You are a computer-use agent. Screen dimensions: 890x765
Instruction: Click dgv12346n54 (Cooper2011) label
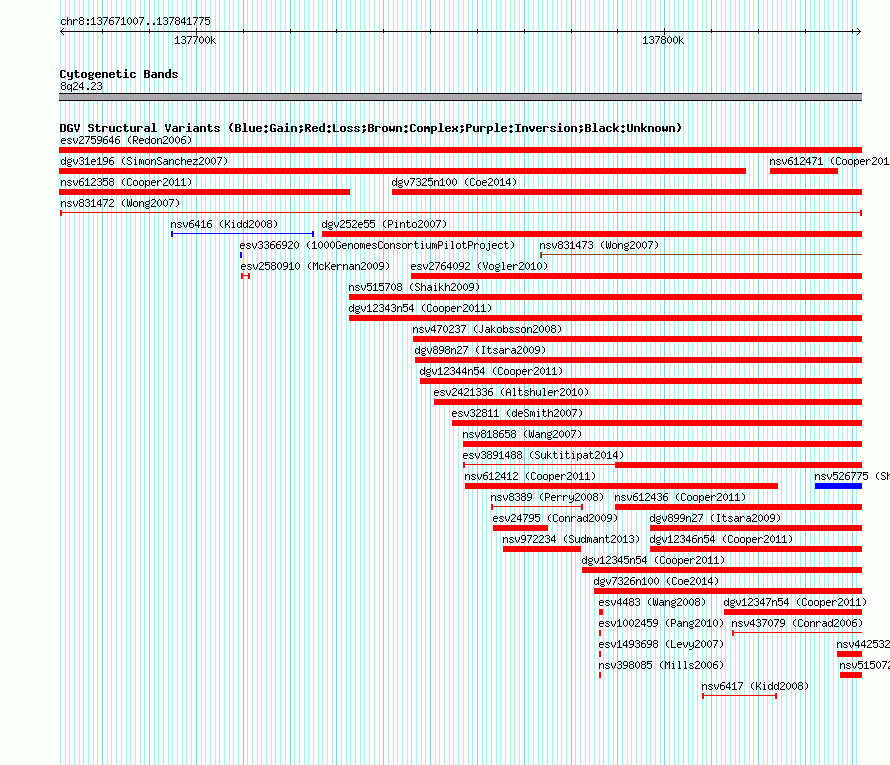(x=721, y=539)
